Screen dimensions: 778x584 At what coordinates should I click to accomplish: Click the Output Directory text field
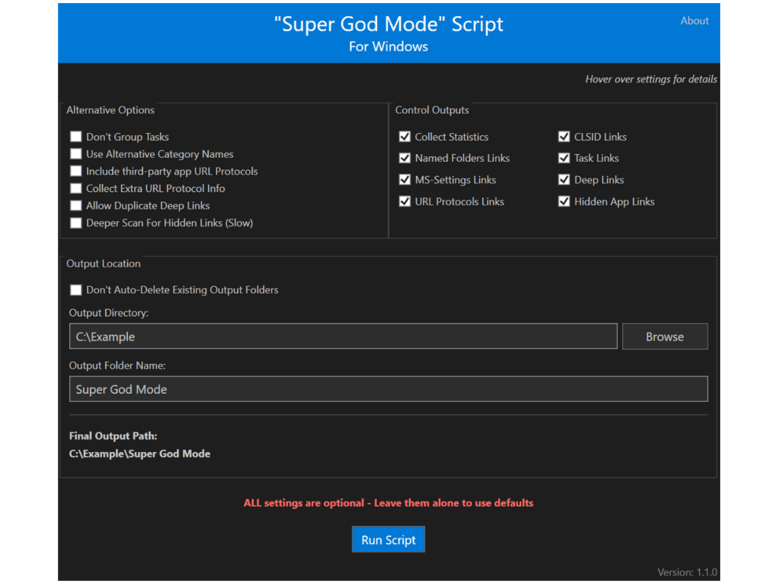pyautogui.click(x=343, y=336)
